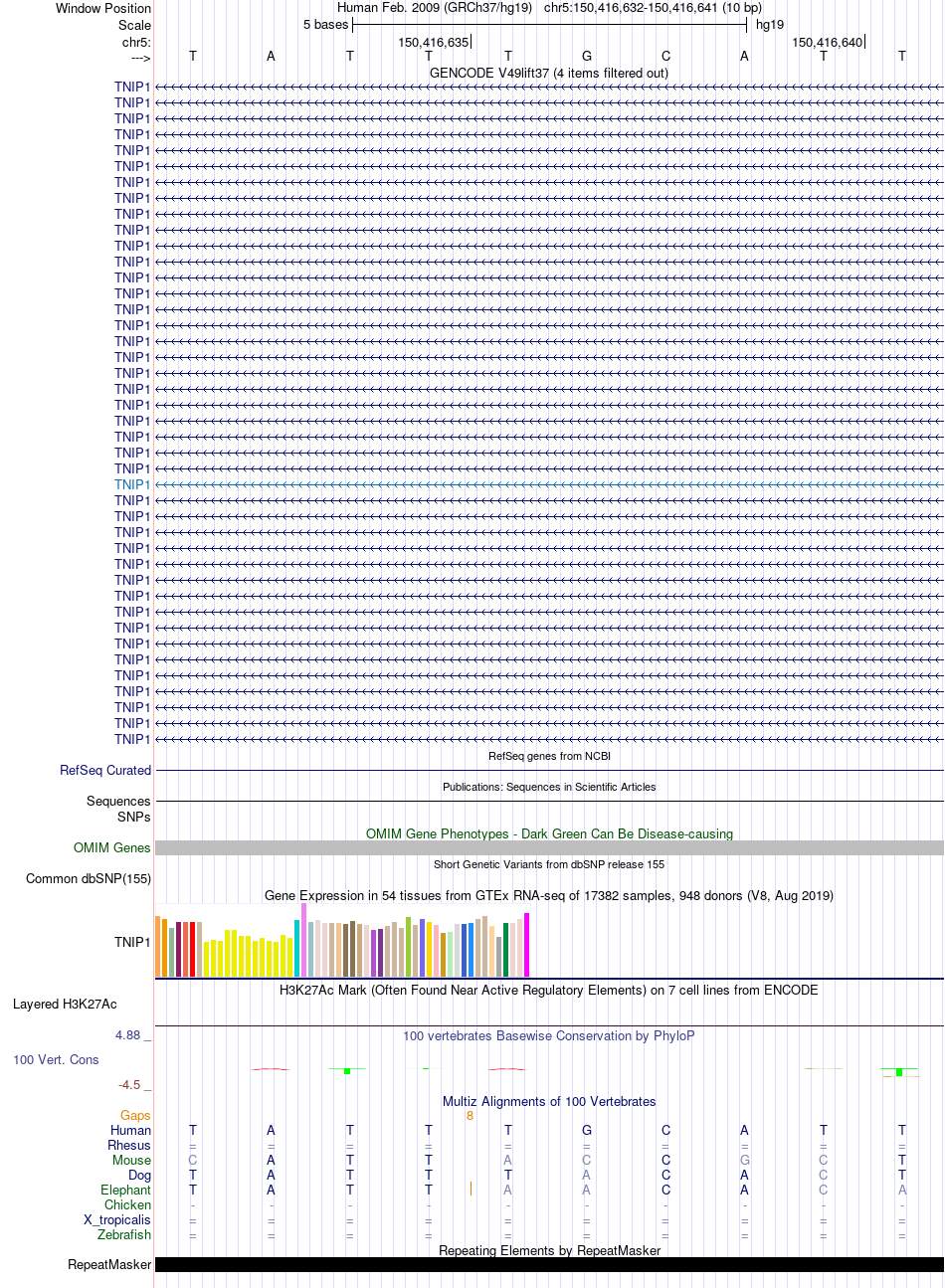The image size is (945, 1288).
Task: Select the light-blue highlighted TNIP1 transcript label
Action: [x=132, y=484]
